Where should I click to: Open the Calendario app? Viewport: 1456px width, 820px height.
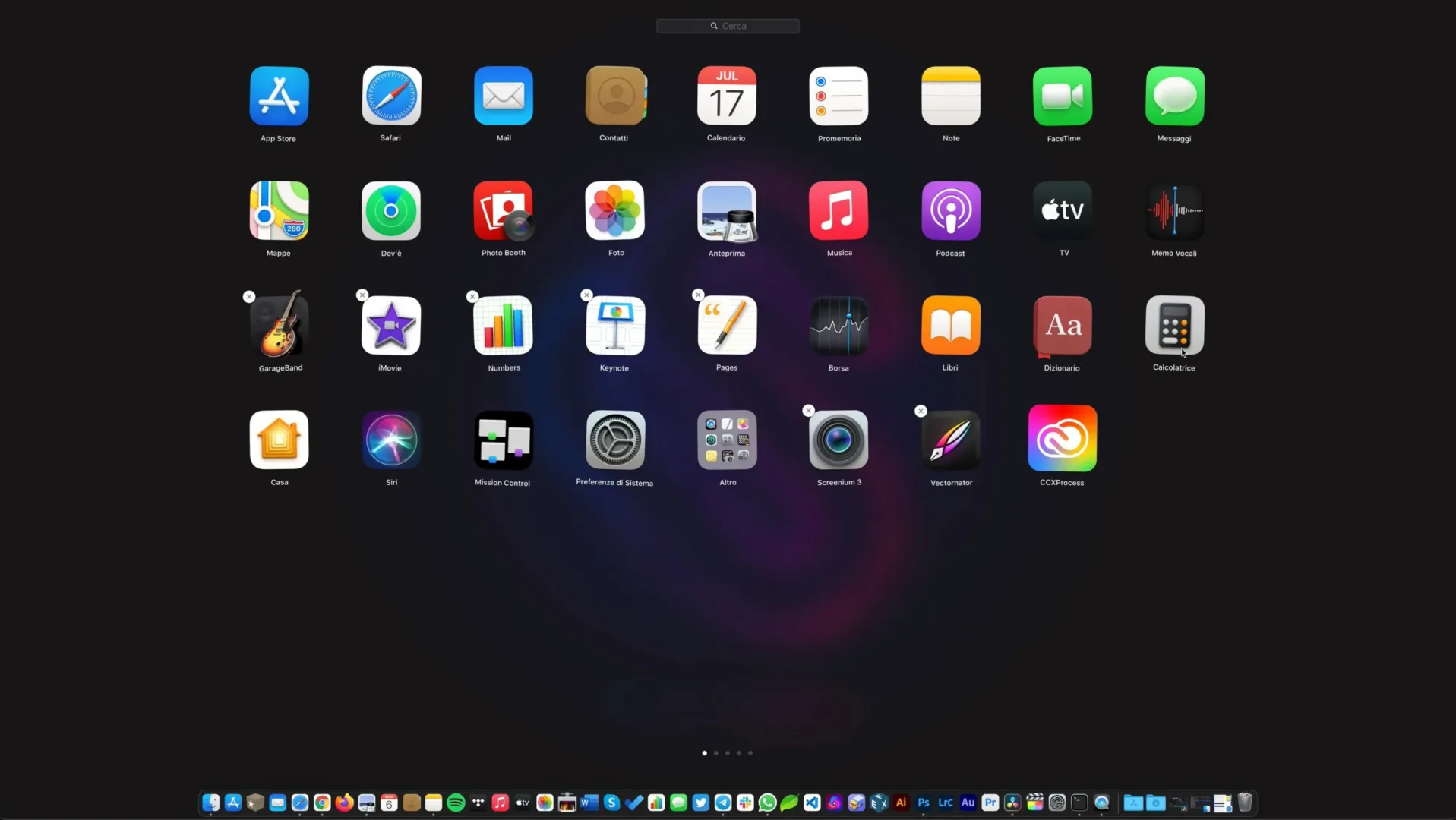pyautogui.click(x=727, y=96)
